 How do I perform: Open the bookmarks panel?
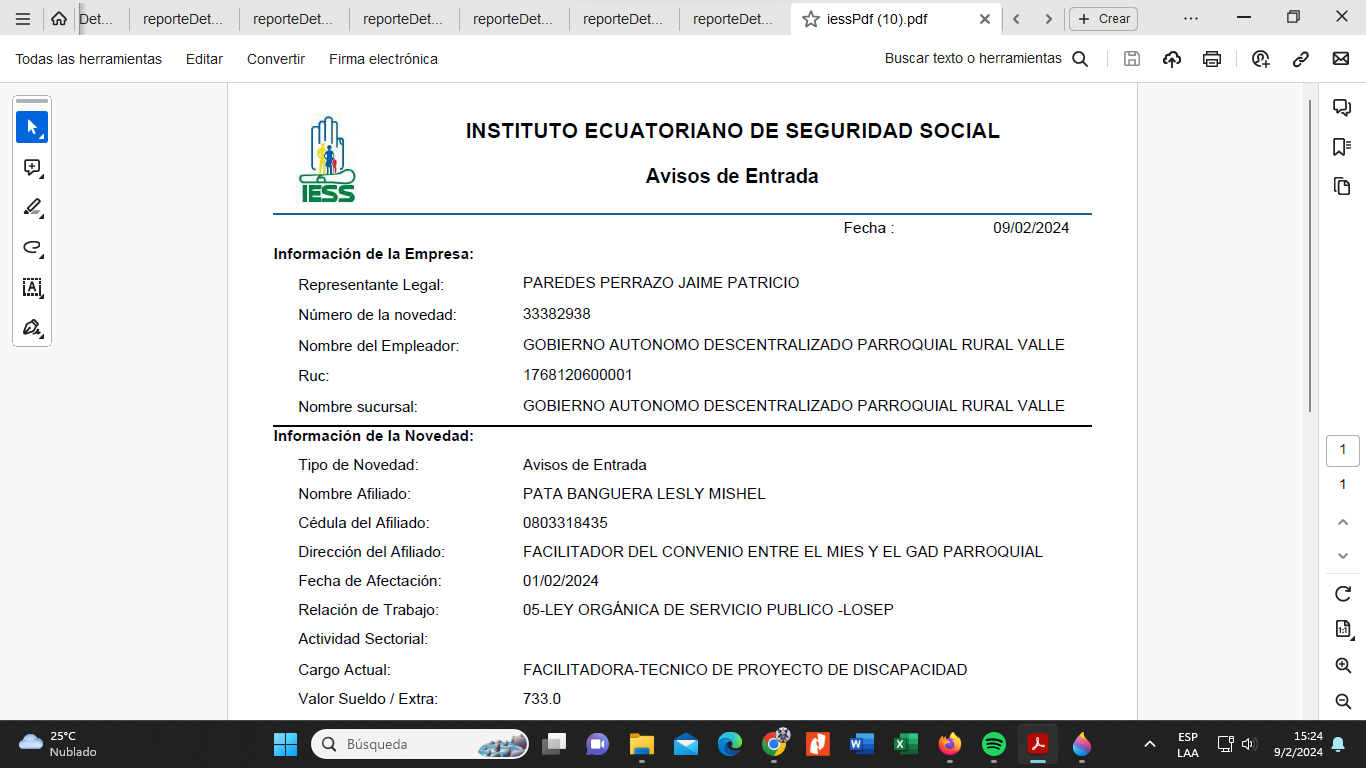pos(1342,147)
